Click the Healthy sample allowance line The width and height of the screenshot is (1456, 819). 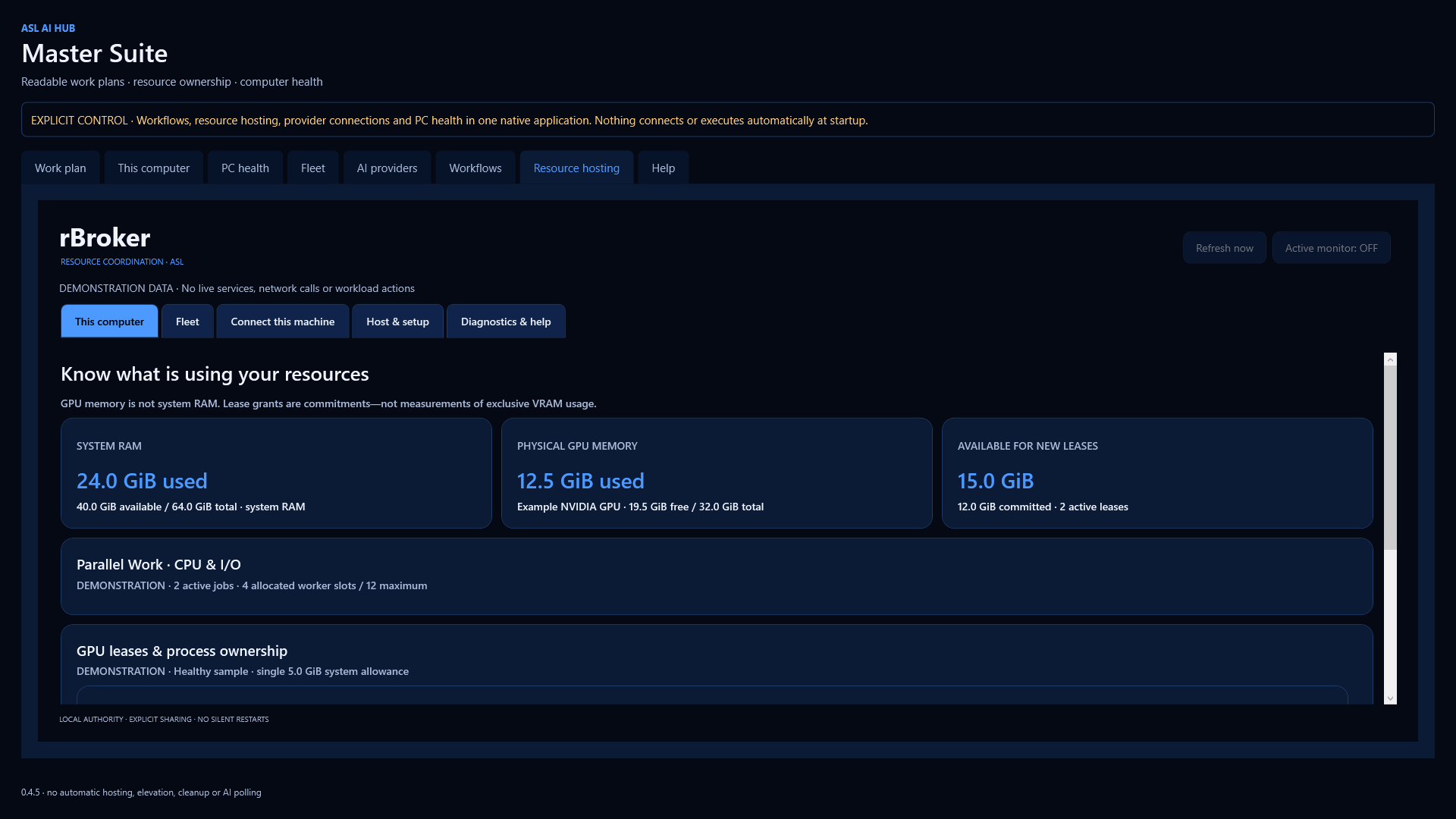click(243, 671)
